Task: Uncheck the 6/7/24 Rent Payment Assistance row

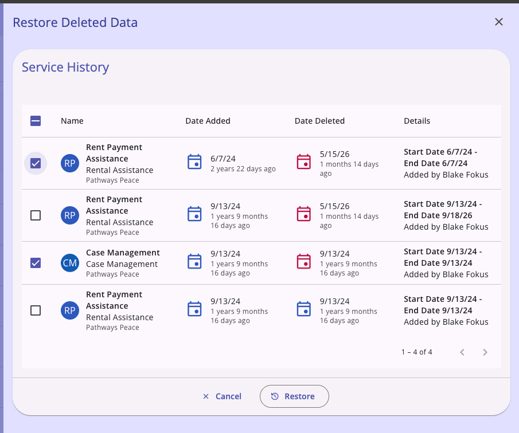Action: click(36, 163)
